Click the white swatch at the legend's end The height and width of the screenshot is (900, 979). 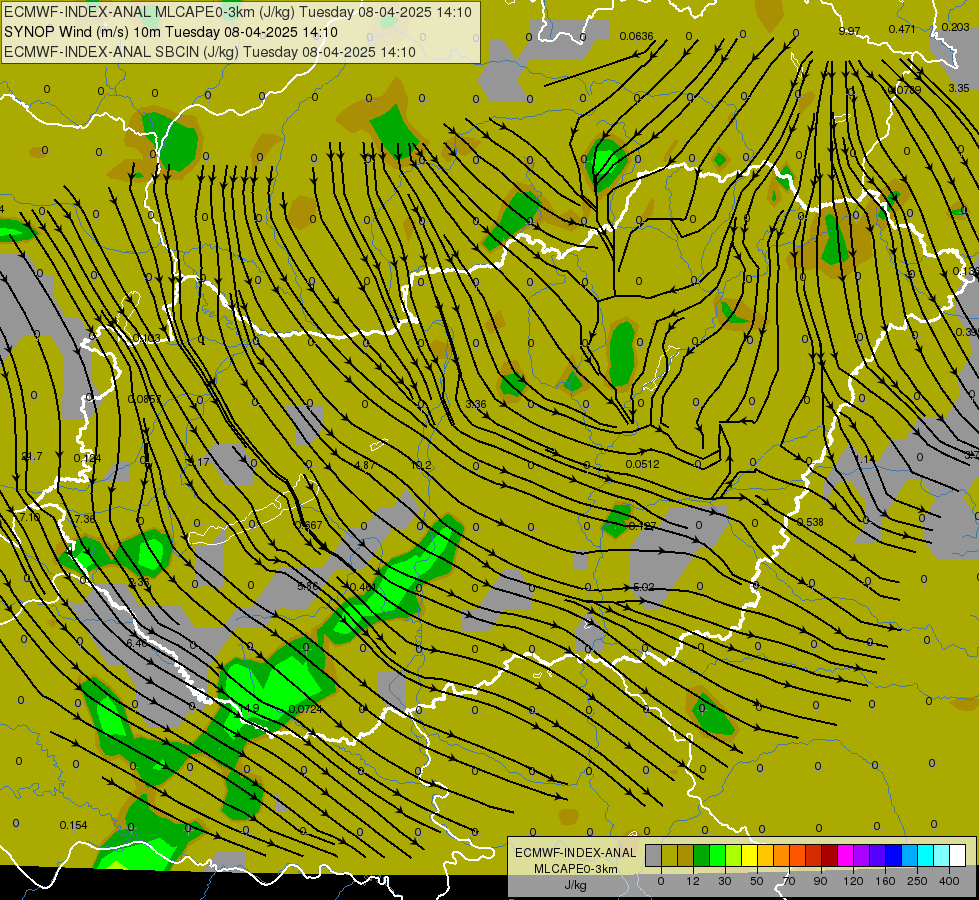[x=958, y=856]
